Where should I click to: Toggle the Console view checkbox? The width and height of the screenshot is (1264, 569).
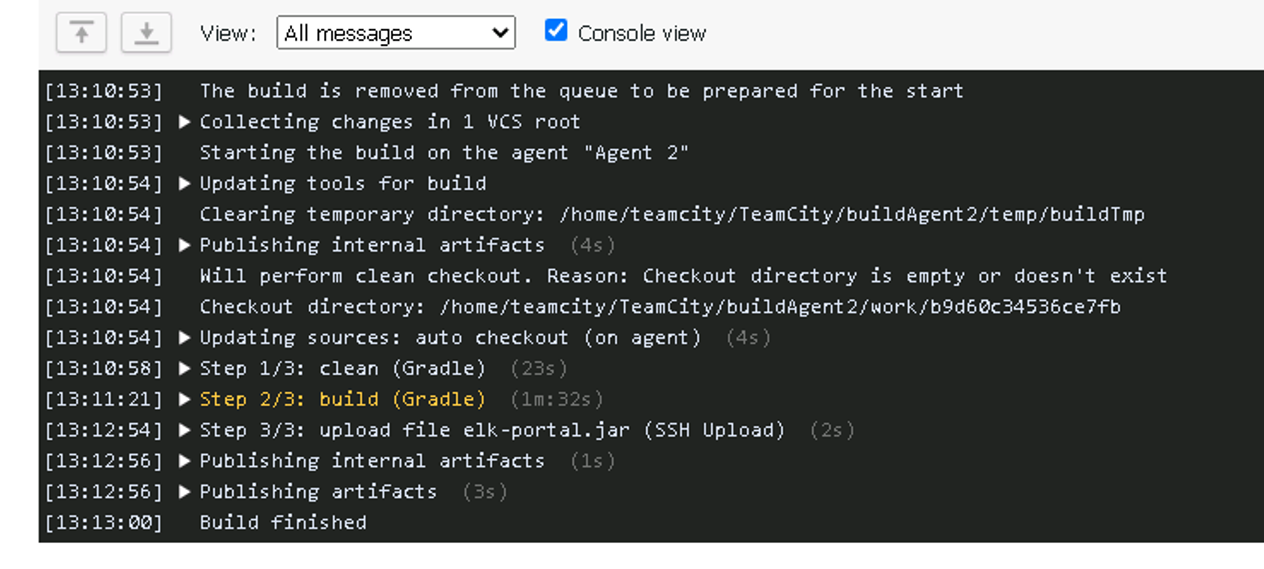coord(556,31)
